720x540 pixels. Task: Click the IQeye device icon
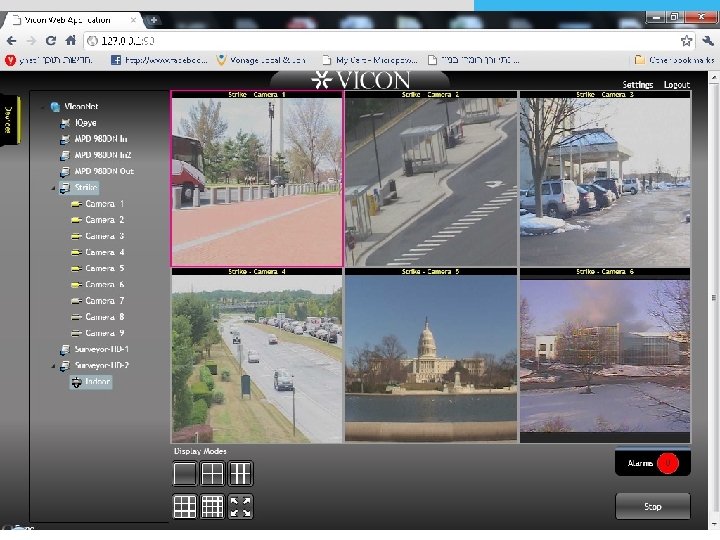pos(65,123)
